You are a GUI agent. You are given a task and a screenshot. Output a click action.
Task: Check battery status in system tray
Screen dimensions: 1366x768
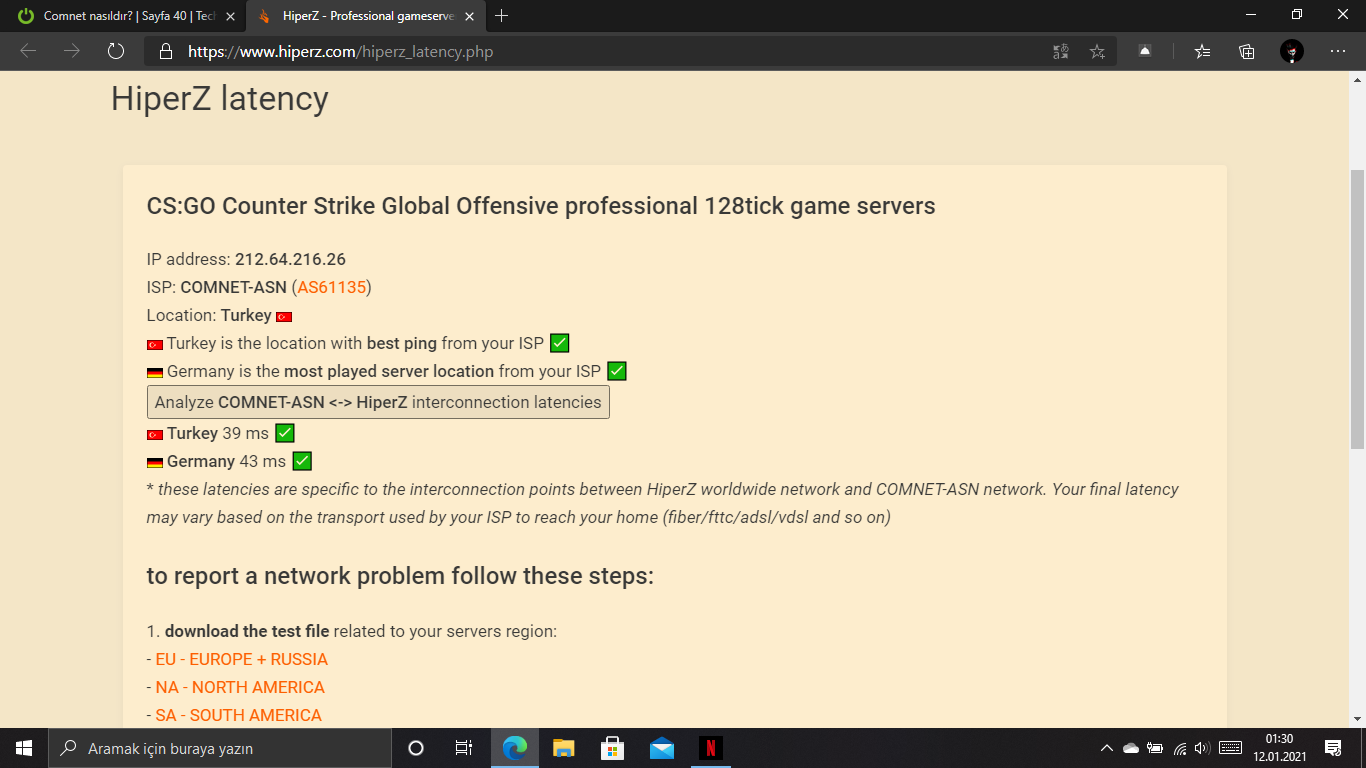1155,748
